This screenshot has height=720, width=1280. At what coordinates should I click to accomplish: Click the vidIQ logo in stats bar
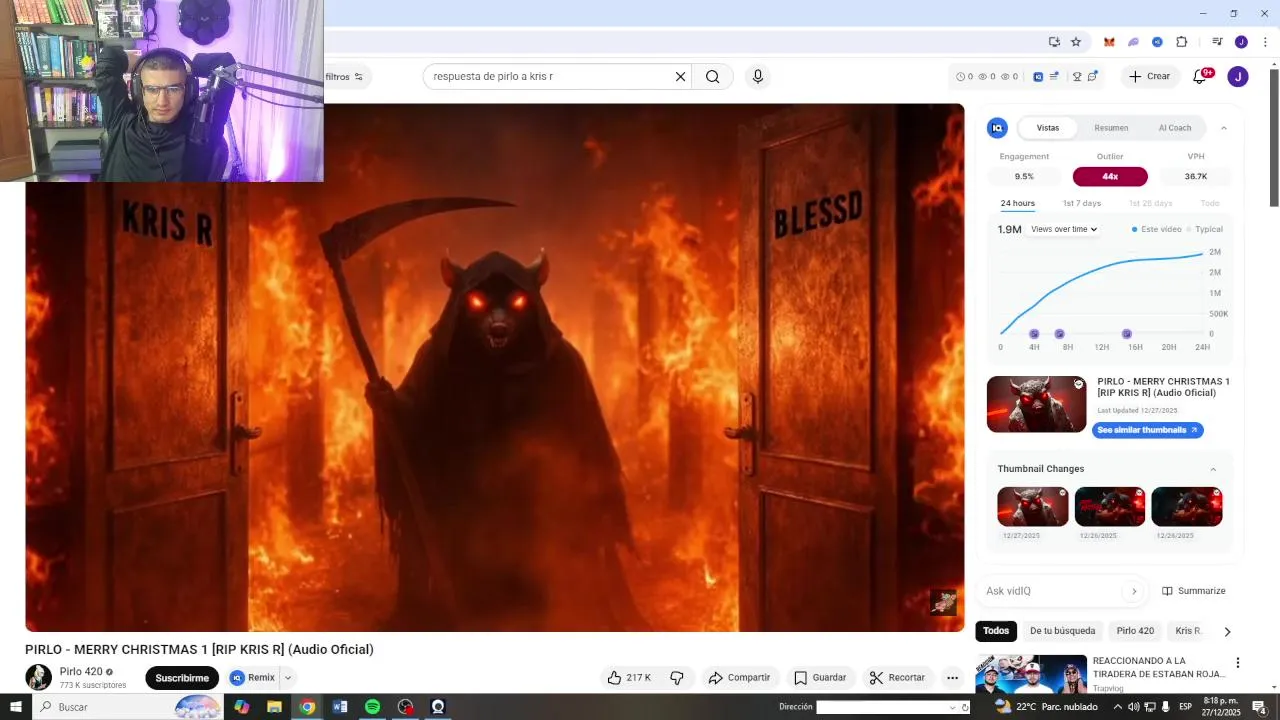click(1038, 76)
